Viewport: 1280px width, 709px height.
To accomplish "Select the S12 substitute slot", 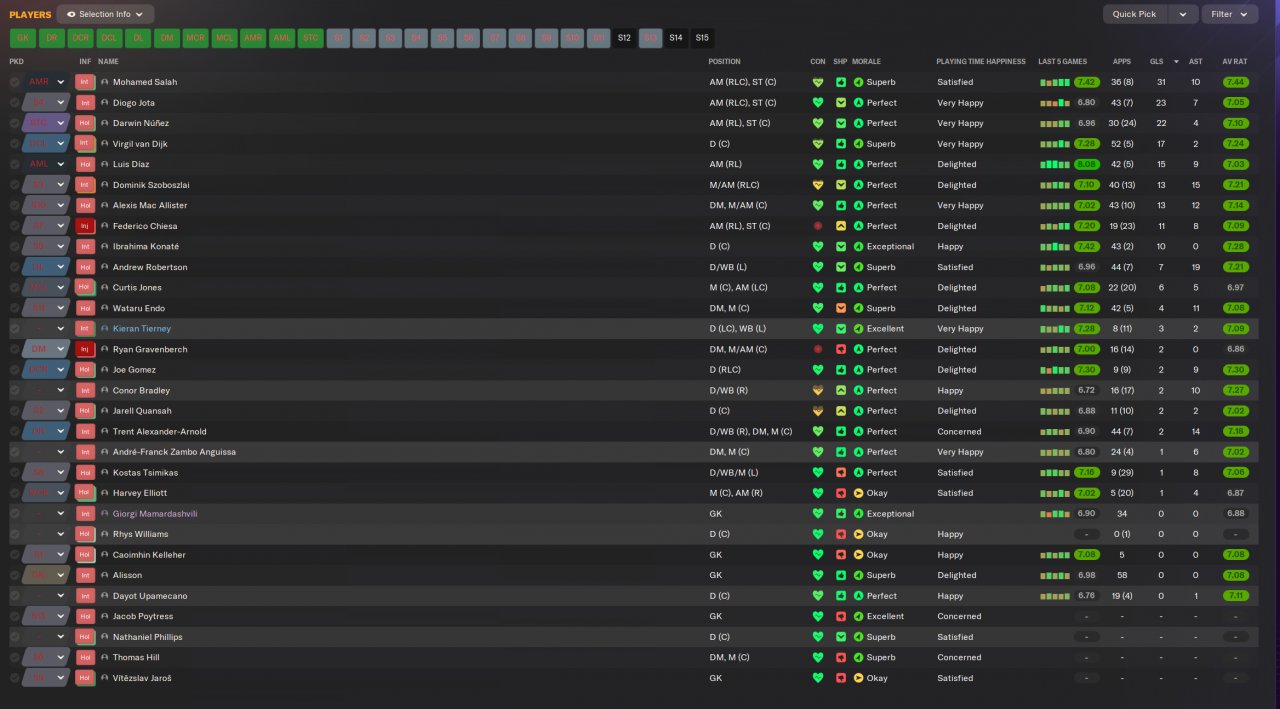I will pos(624,38).
